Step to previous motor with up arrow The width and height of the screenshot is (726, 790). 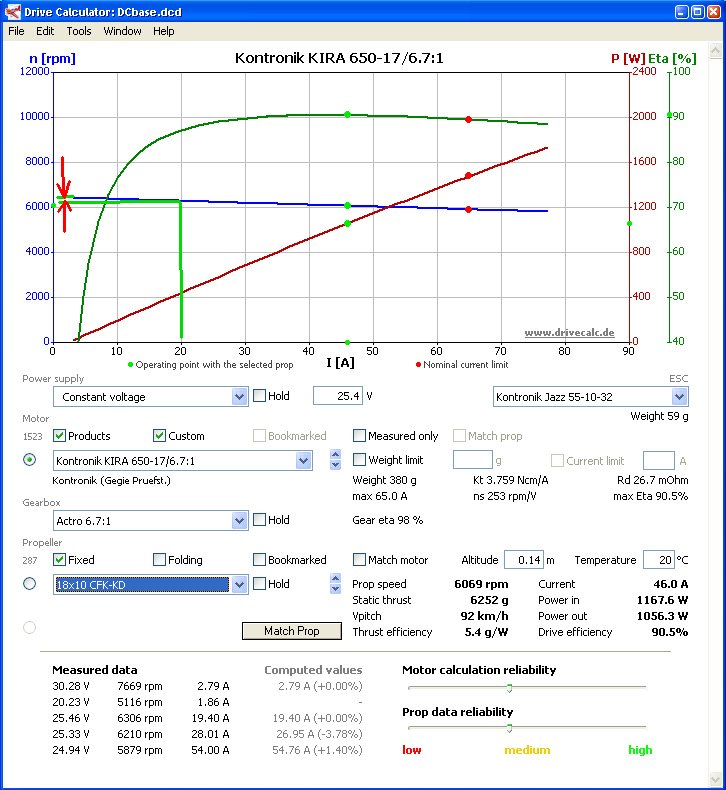[x=336, y=454]
